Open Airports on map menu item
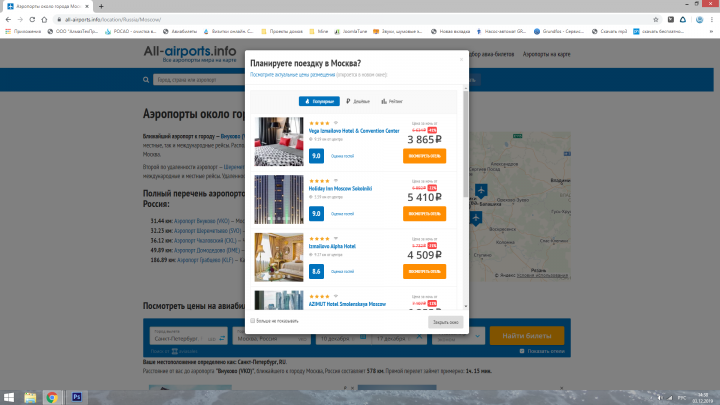 coord(546,54)
